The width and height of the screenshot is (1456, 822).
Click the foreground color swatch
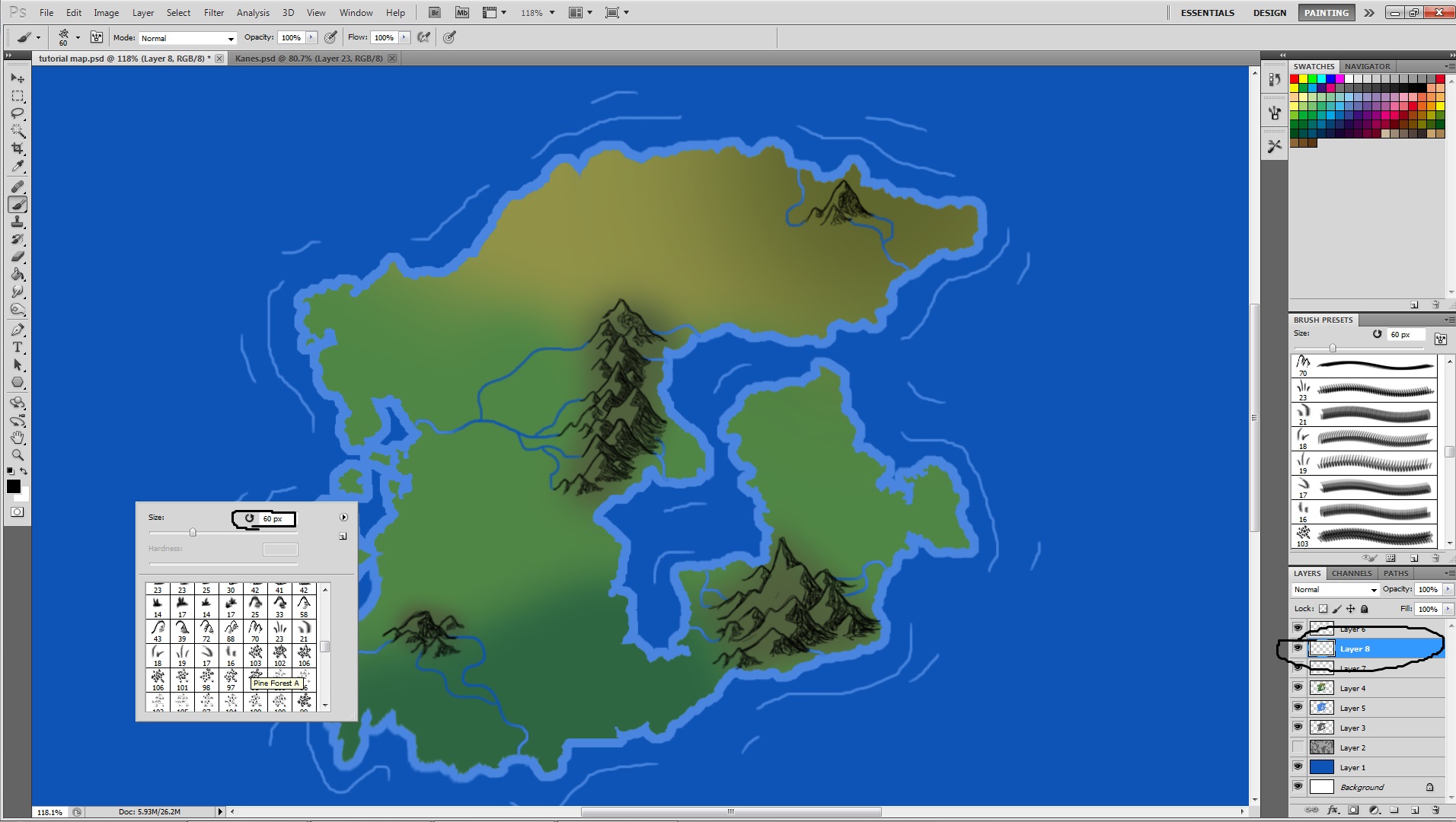click(14, 486)
